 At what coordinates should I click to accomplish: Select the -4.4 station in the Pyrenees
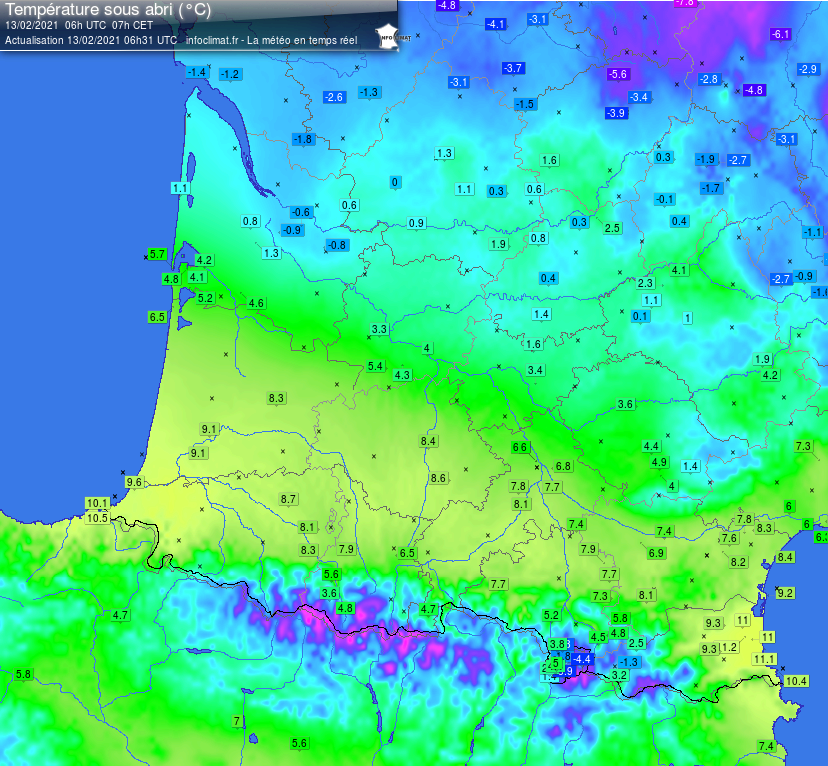[582, 659]
